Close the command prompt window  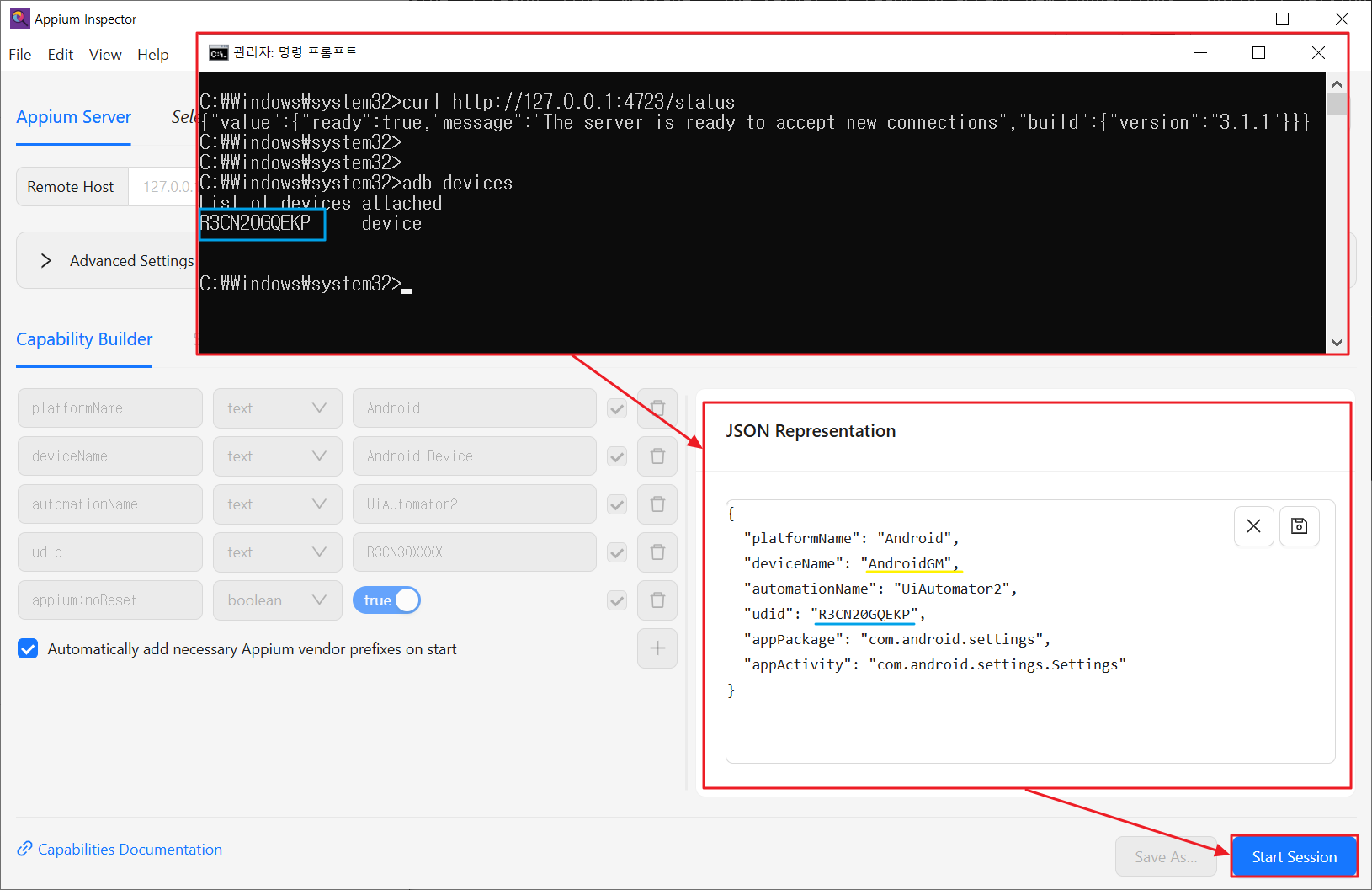(x=1318, y=53)
